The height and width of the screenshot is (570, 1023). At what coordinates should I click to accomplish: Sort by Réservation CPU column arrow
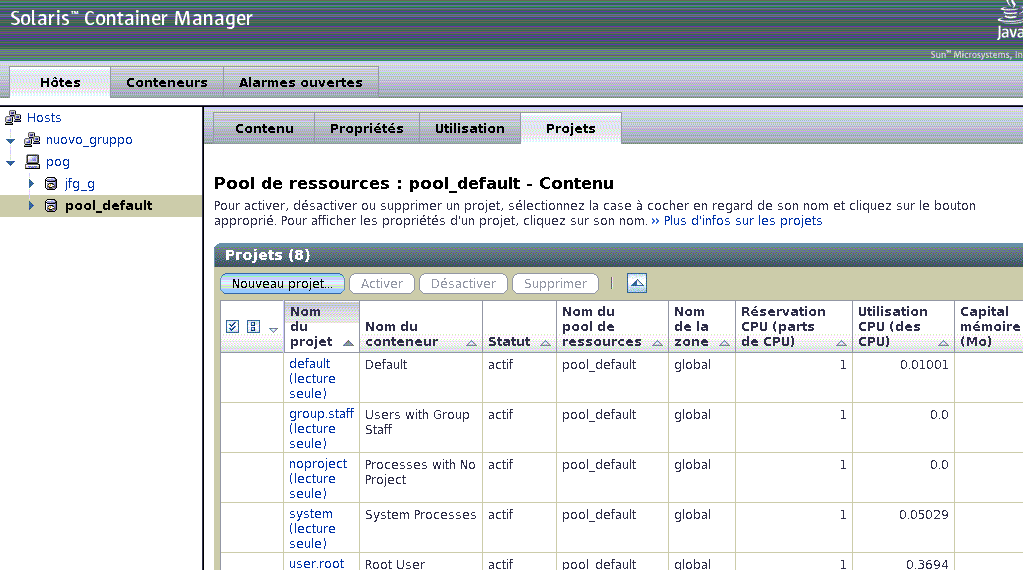(842, 342)
